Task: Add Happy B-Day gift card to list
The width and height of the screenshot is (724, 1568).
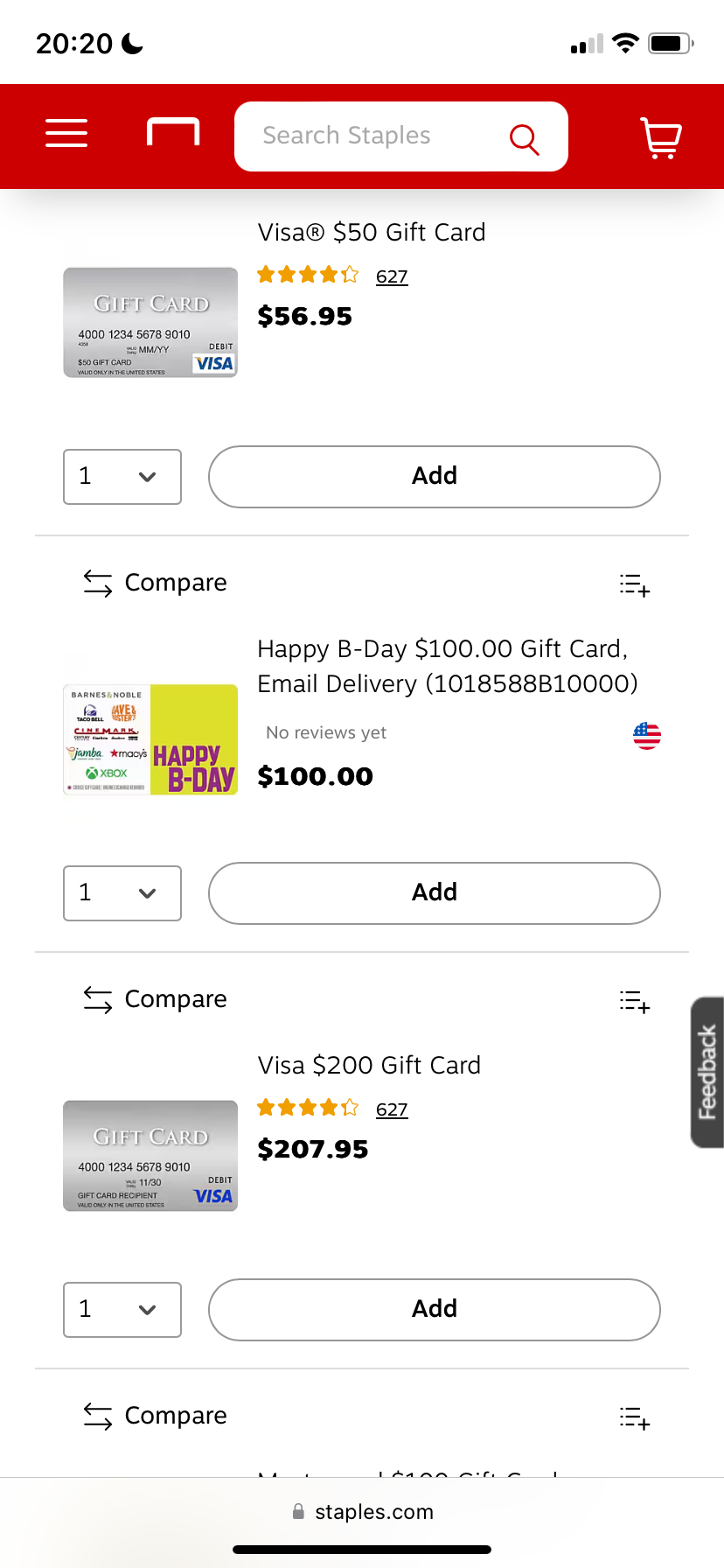Action: pos(635,585)
